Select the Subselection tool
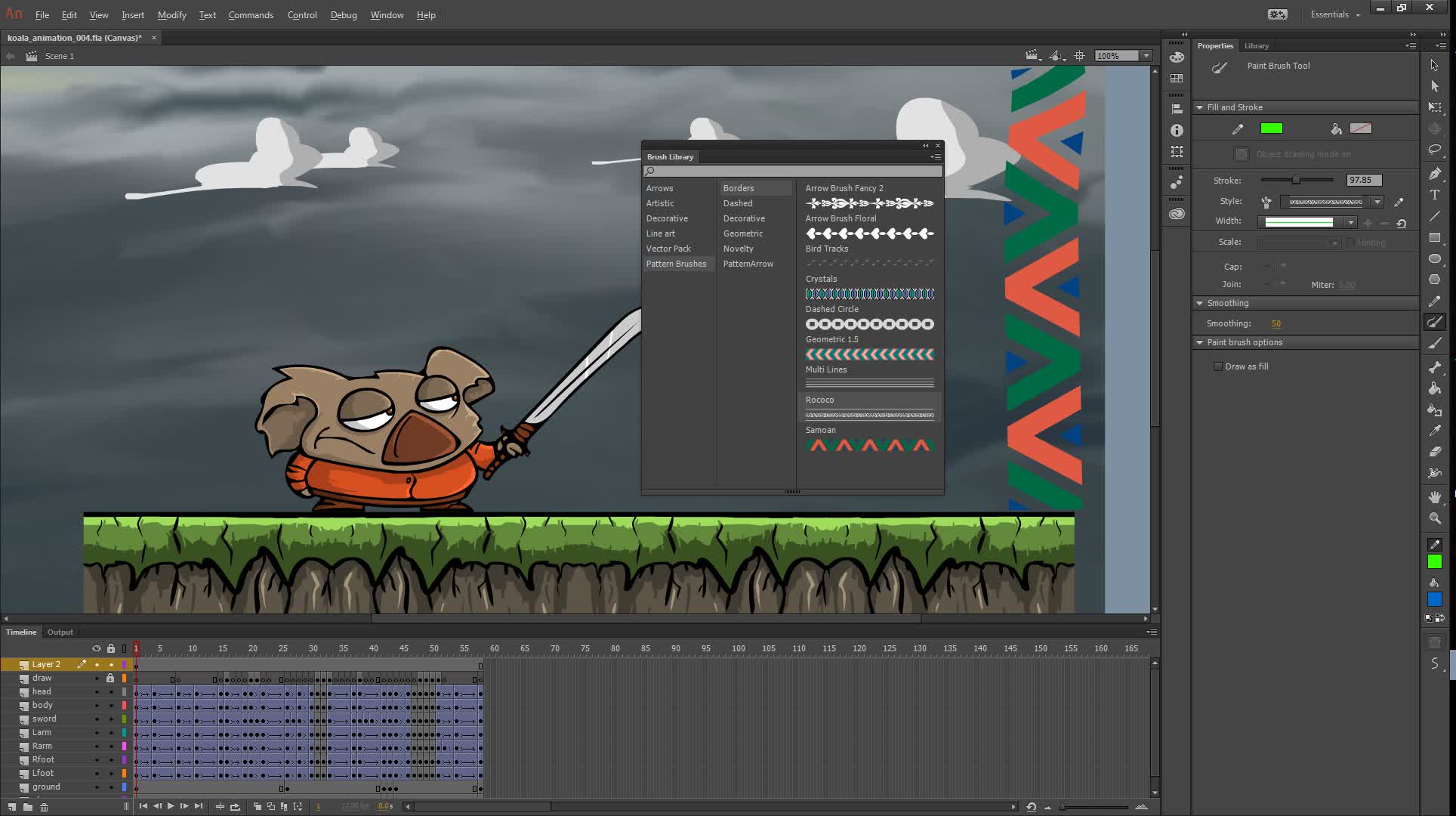 [x=1435, y=86]
